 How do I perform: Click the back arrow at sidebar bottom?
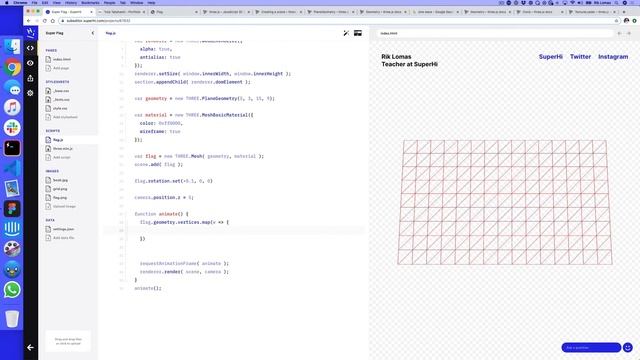click(30, 347)
